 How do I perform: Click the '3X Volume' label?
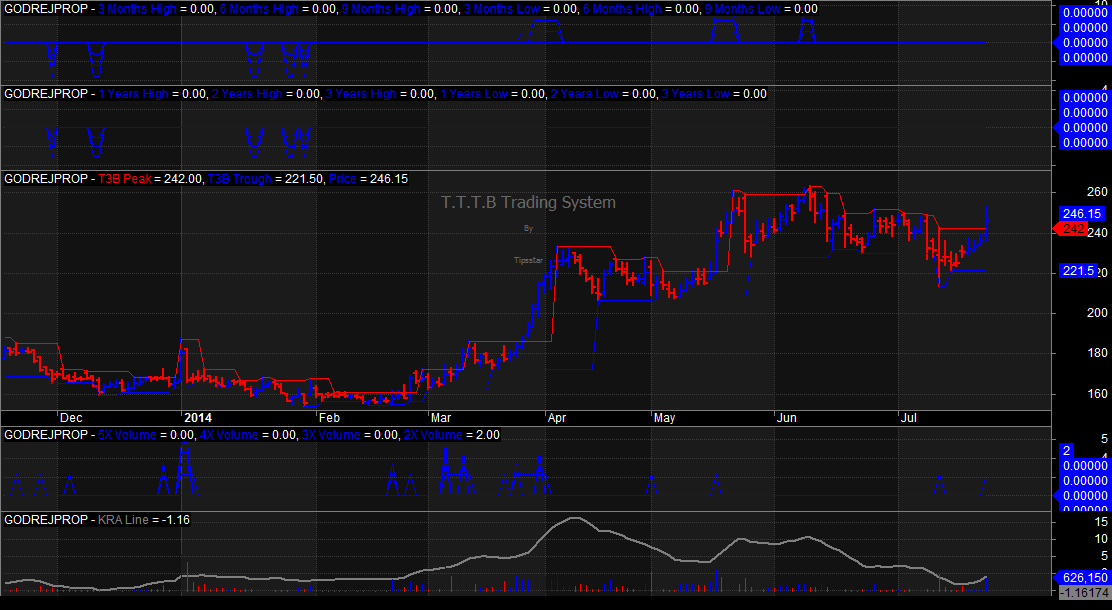(331, 436)
